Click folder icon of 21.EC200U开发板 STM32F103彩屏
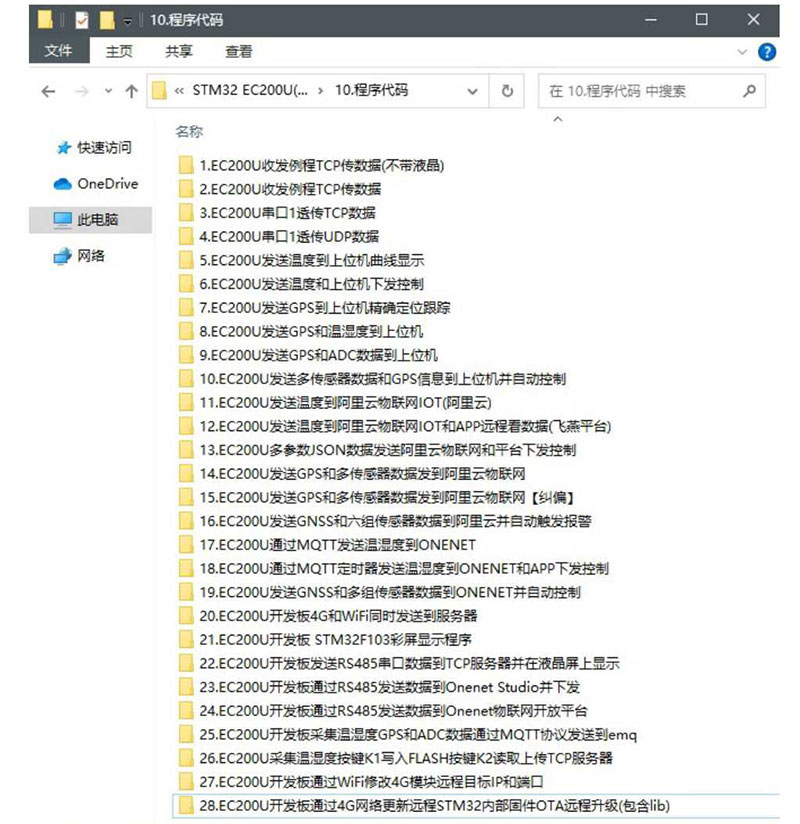The image size is (800, 824). click(x=186, y=640)
